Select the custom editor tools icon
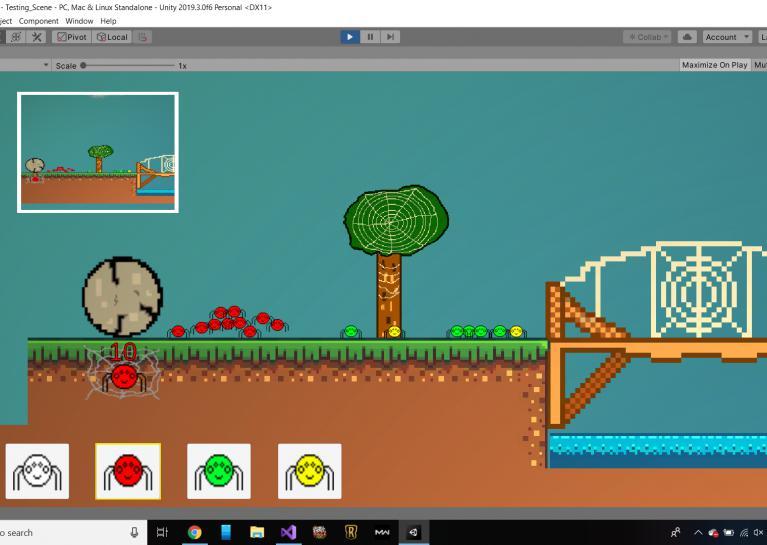This screenshot has height=545, width=767. coord(38,37)
